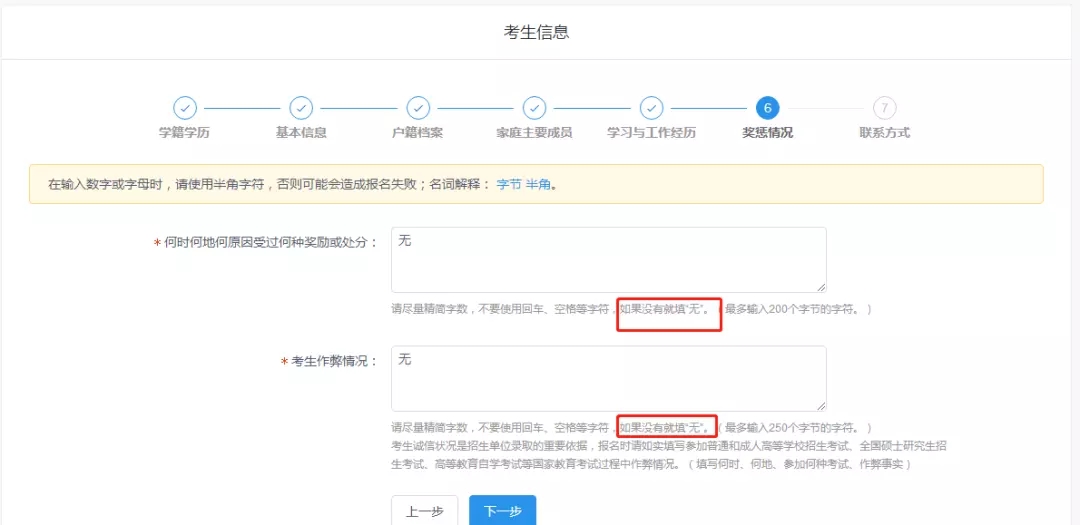Grab the resize handle of 考生作弊情况 textarea

coord(821,405)
